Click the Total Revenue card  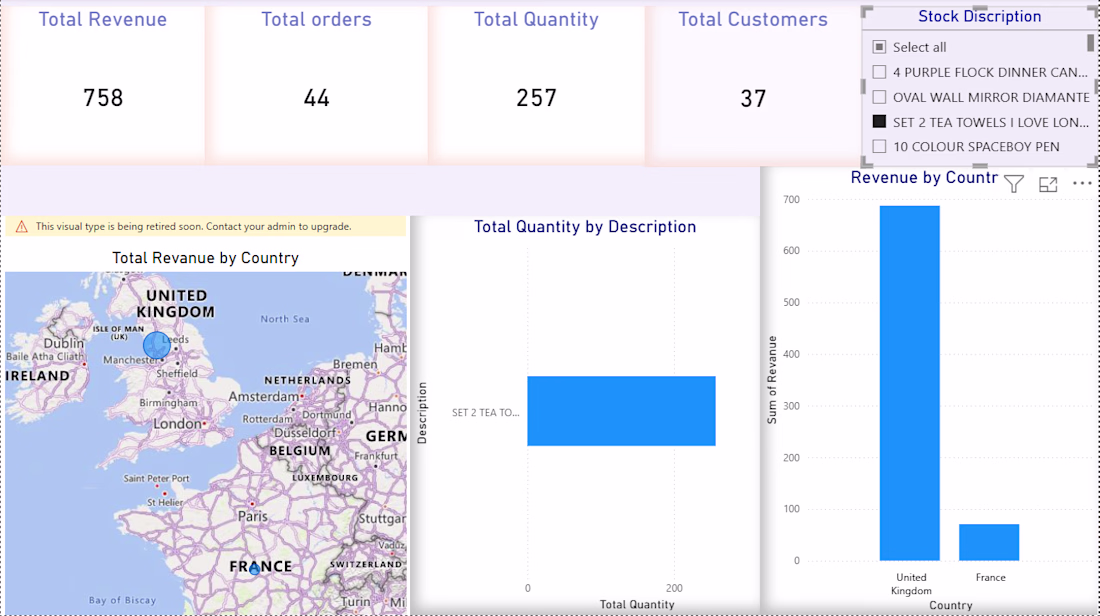(103, 83)
